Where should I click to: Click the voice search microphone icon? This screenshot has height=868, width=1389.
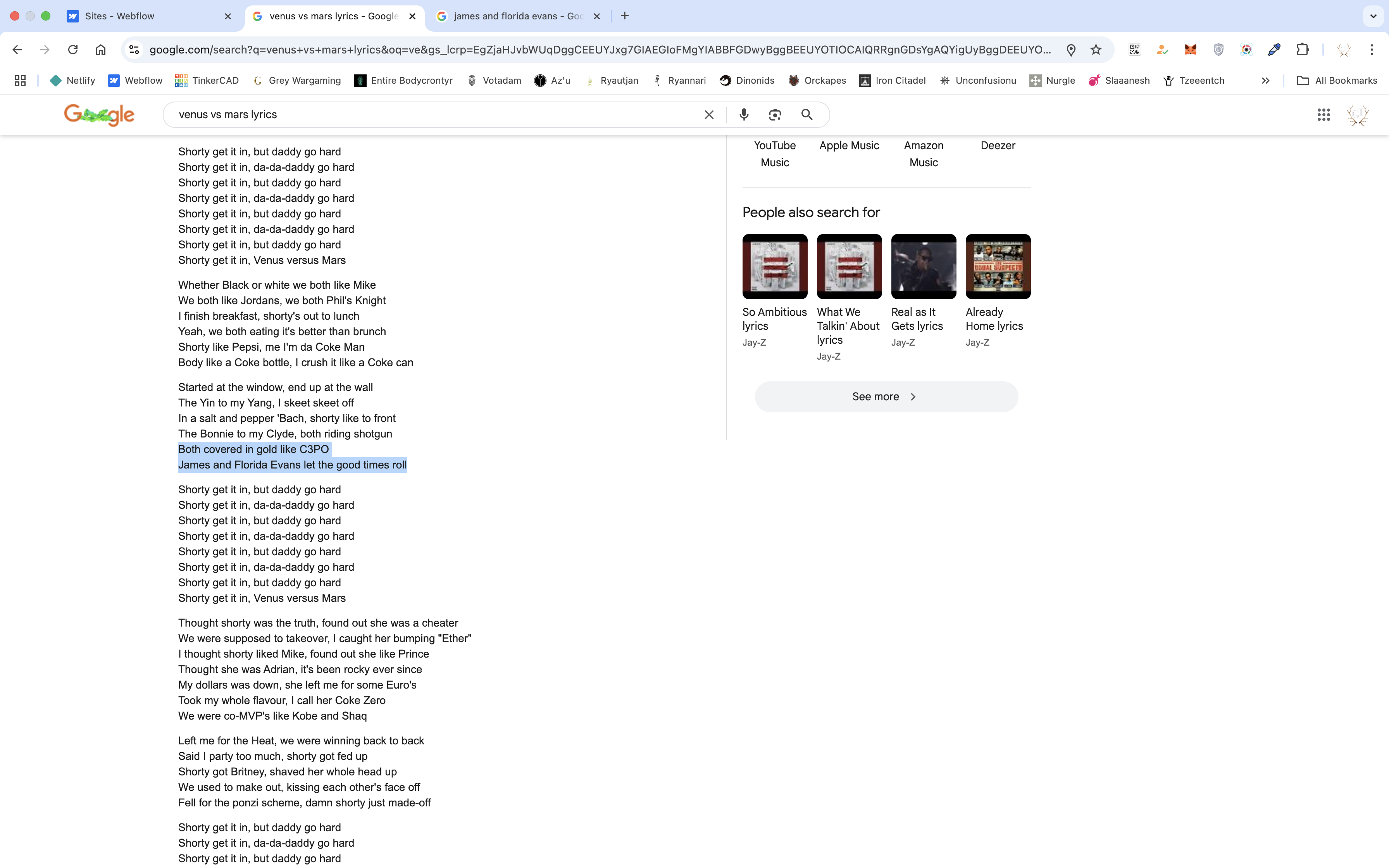744,115
